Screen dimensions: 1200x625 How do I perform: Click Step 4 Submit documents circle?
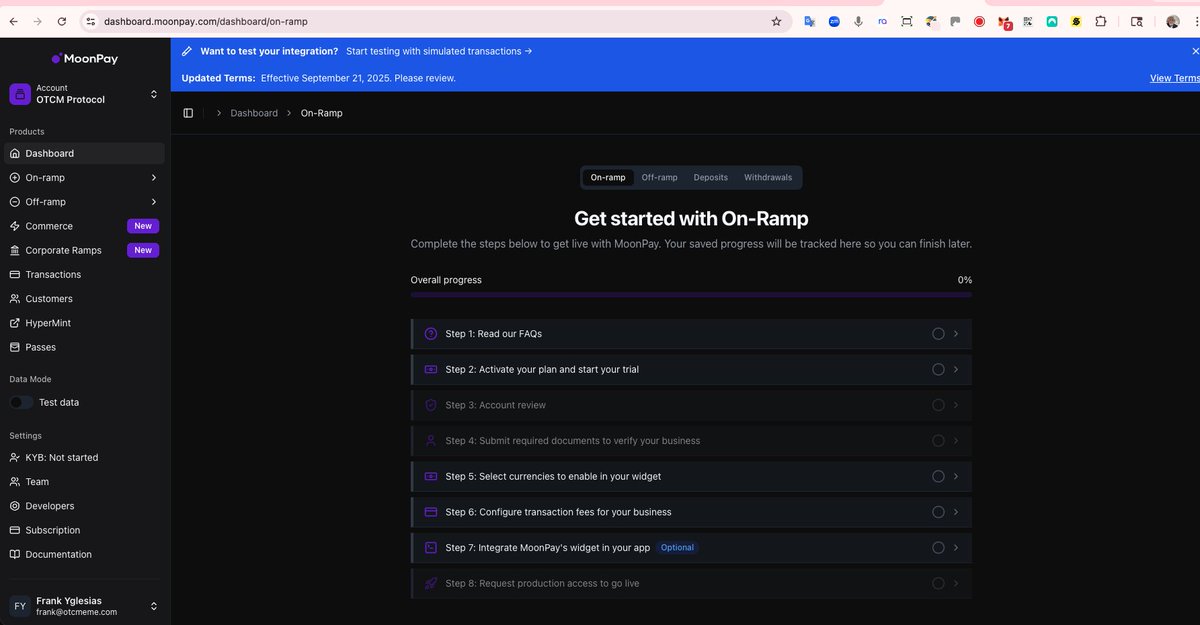[938, 441]
